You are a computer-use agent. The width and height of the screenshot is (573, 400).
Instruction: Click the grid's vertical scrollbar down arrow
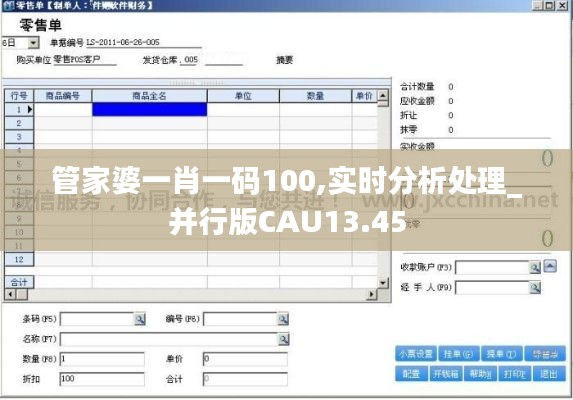(x=383, y=282)
